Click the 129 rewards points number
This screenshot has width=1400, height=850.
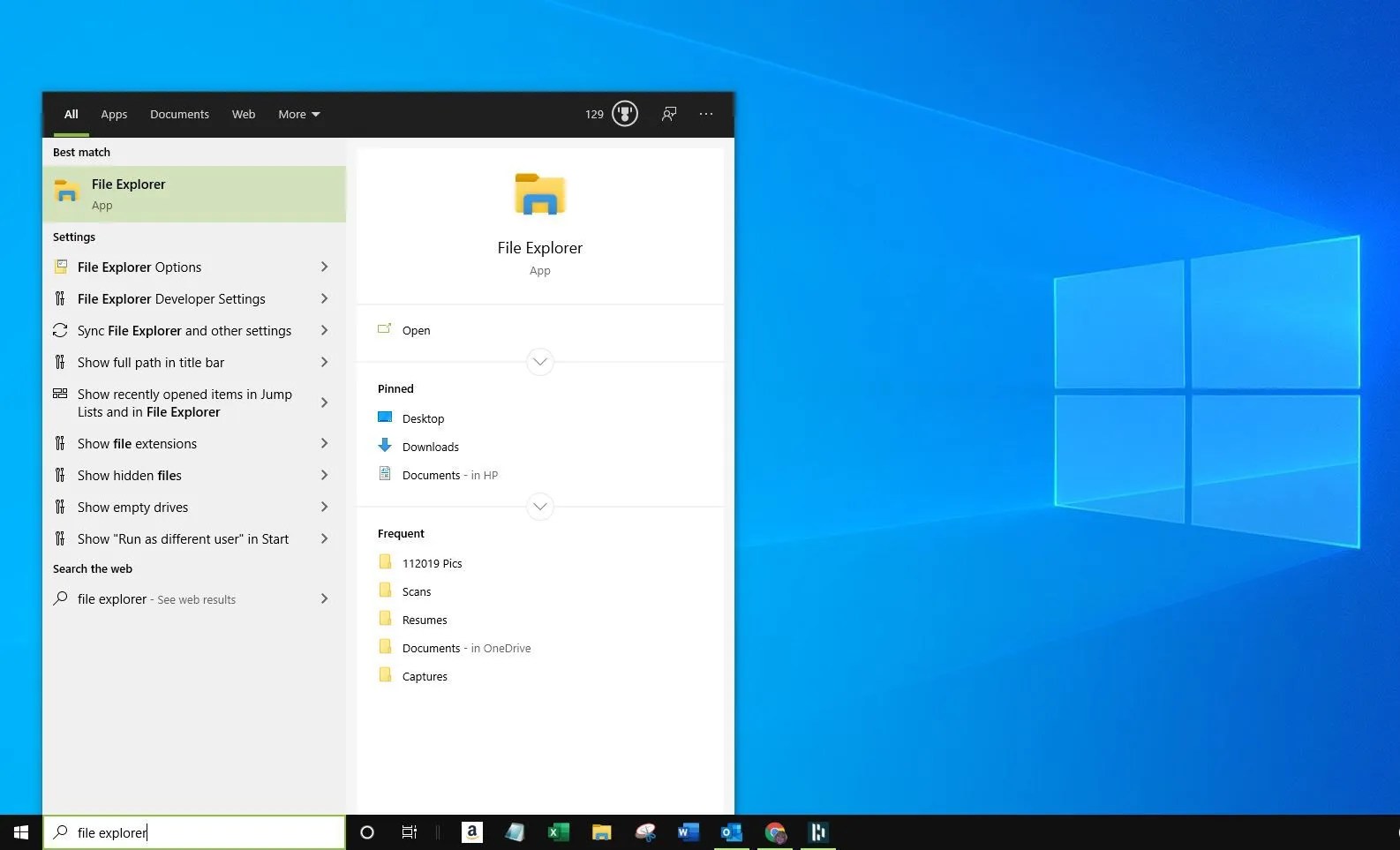click(x=594, y=114)
